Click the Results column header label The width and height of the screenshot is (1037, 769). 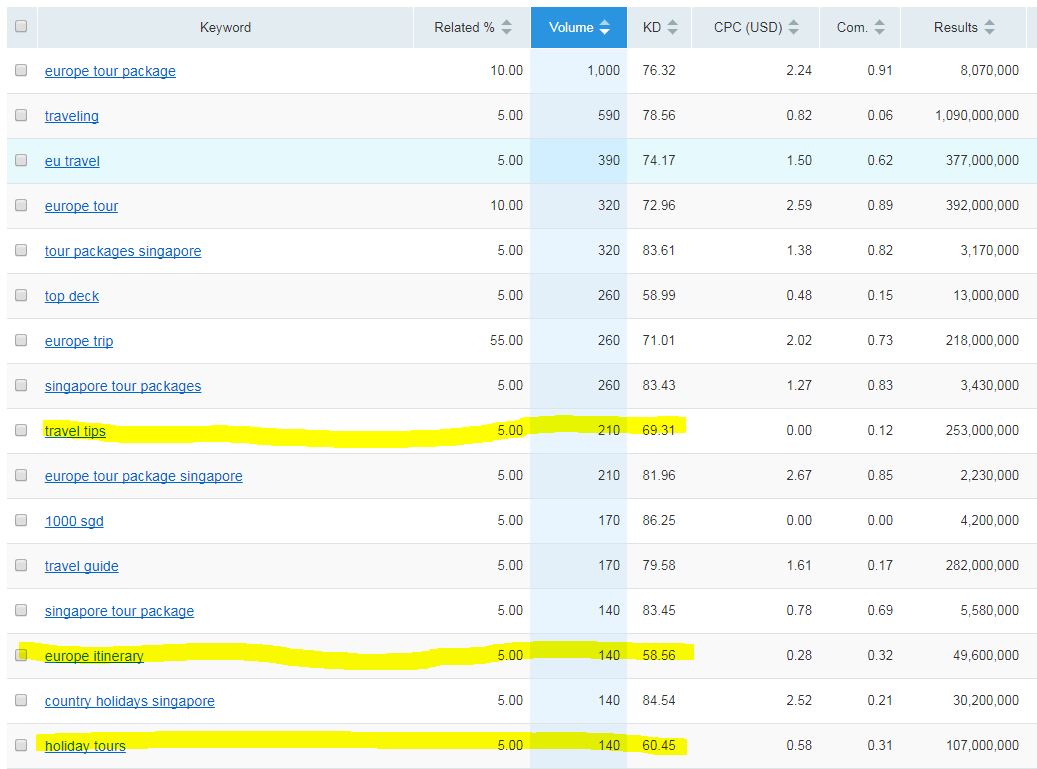(x=956, y=27)
